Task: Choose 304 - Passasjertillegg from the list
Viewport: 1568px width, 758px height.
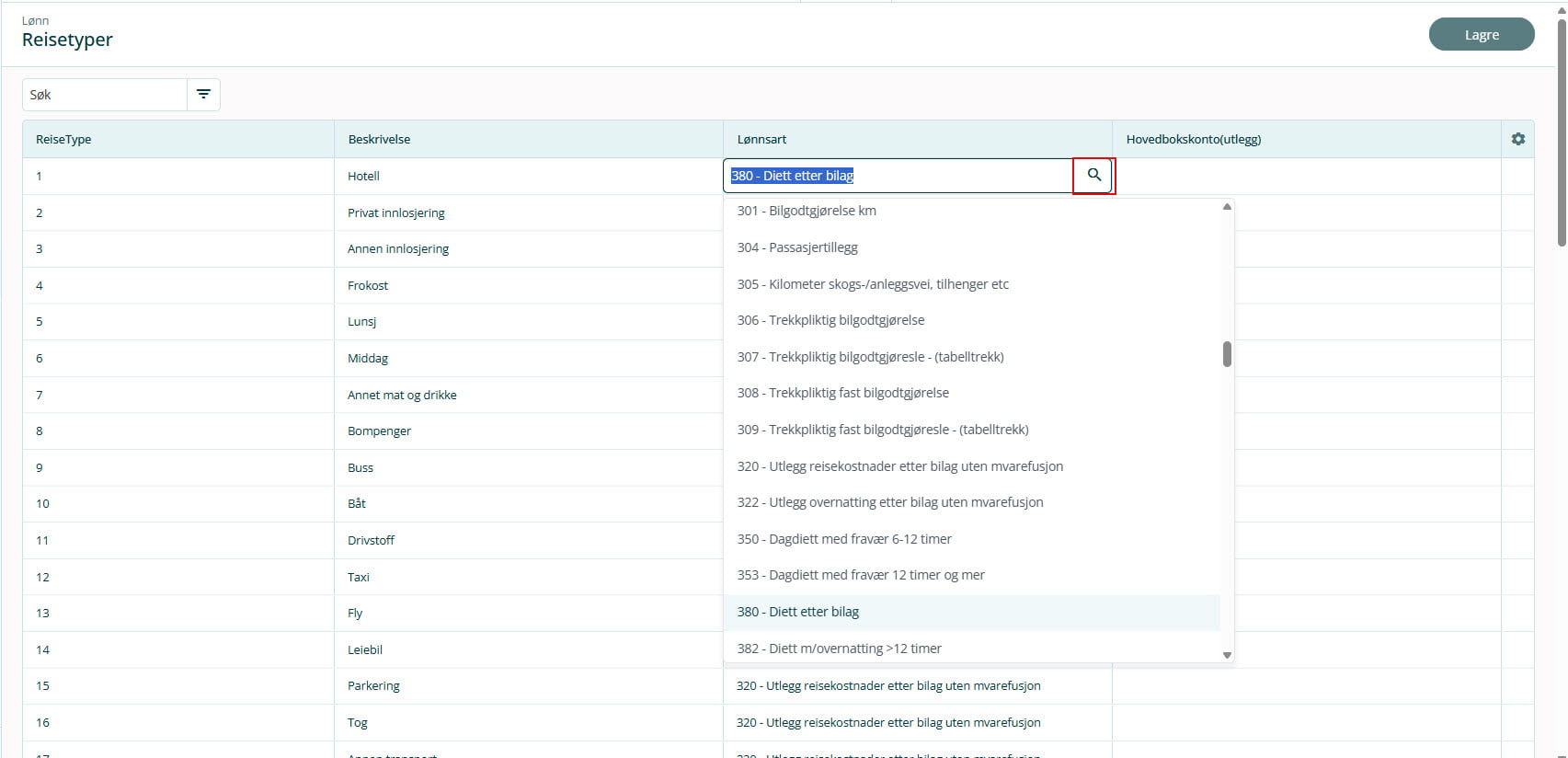Action: coord(797,247)
